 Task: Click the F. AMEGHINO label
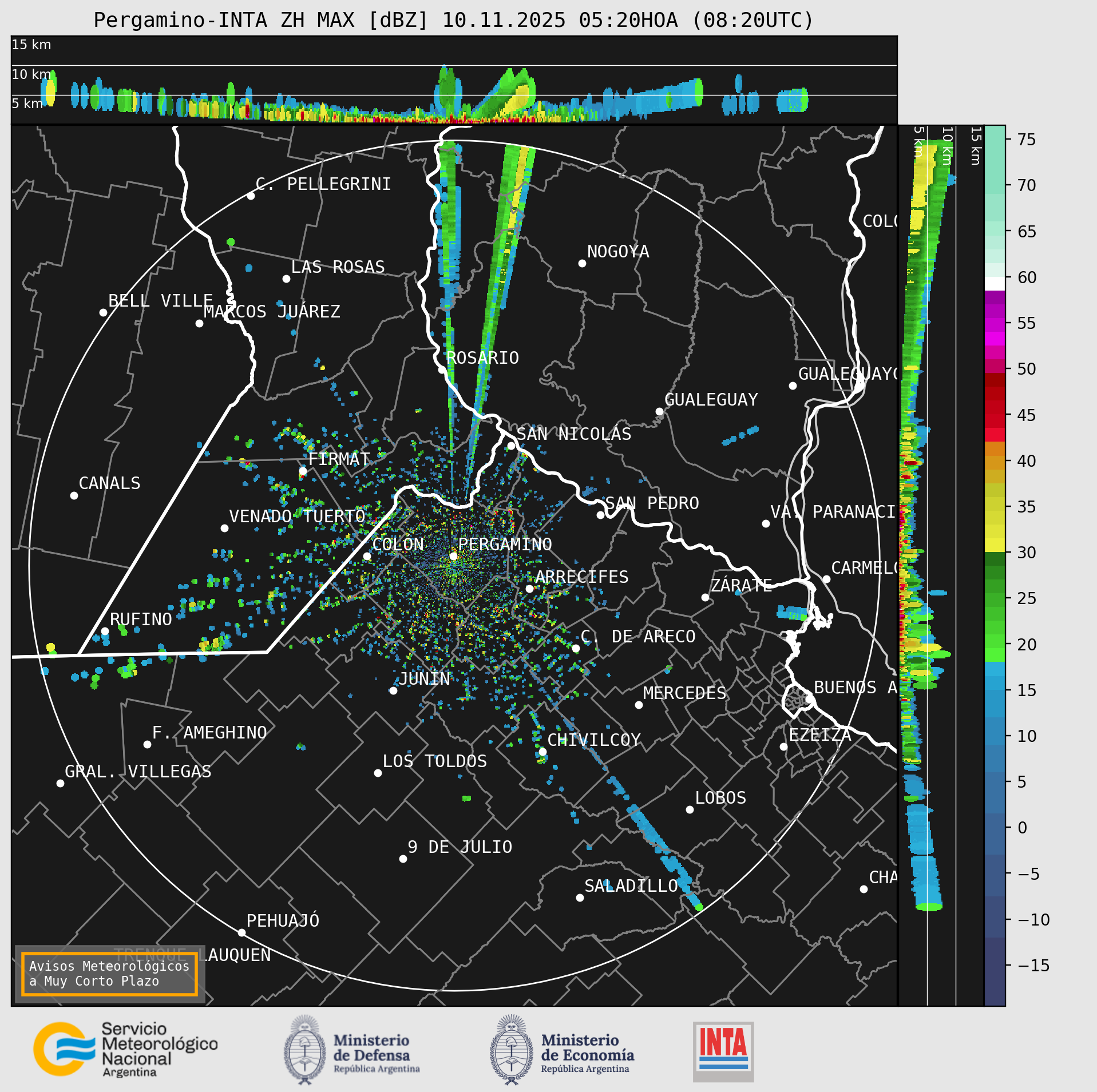coord(209,732)
